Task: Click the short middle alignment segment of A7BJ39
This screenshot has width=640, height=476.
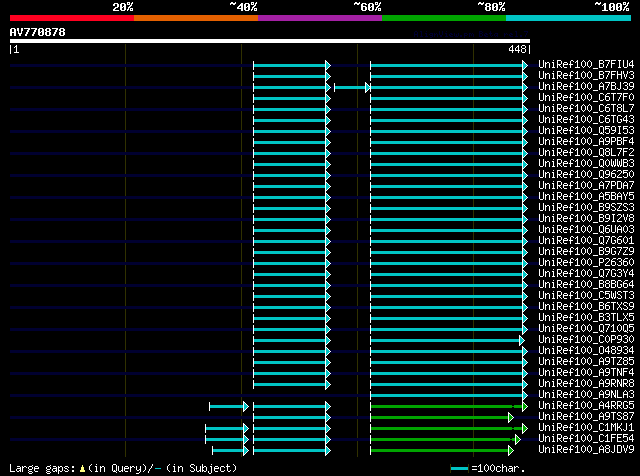Action: click(x=352, y=87)
